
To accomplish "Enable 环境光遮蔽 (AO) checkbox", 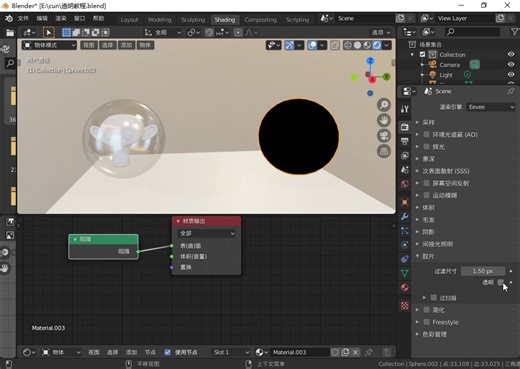I will [x=426, y=134].
